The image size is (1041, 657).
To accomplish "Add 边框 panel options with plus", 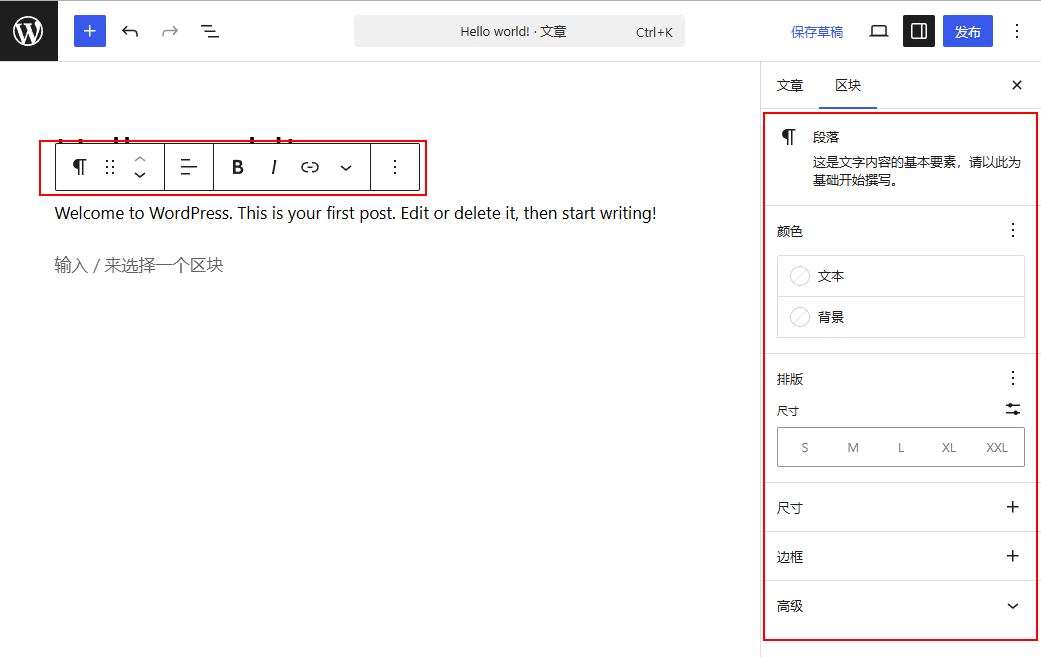I will 1012,556.
